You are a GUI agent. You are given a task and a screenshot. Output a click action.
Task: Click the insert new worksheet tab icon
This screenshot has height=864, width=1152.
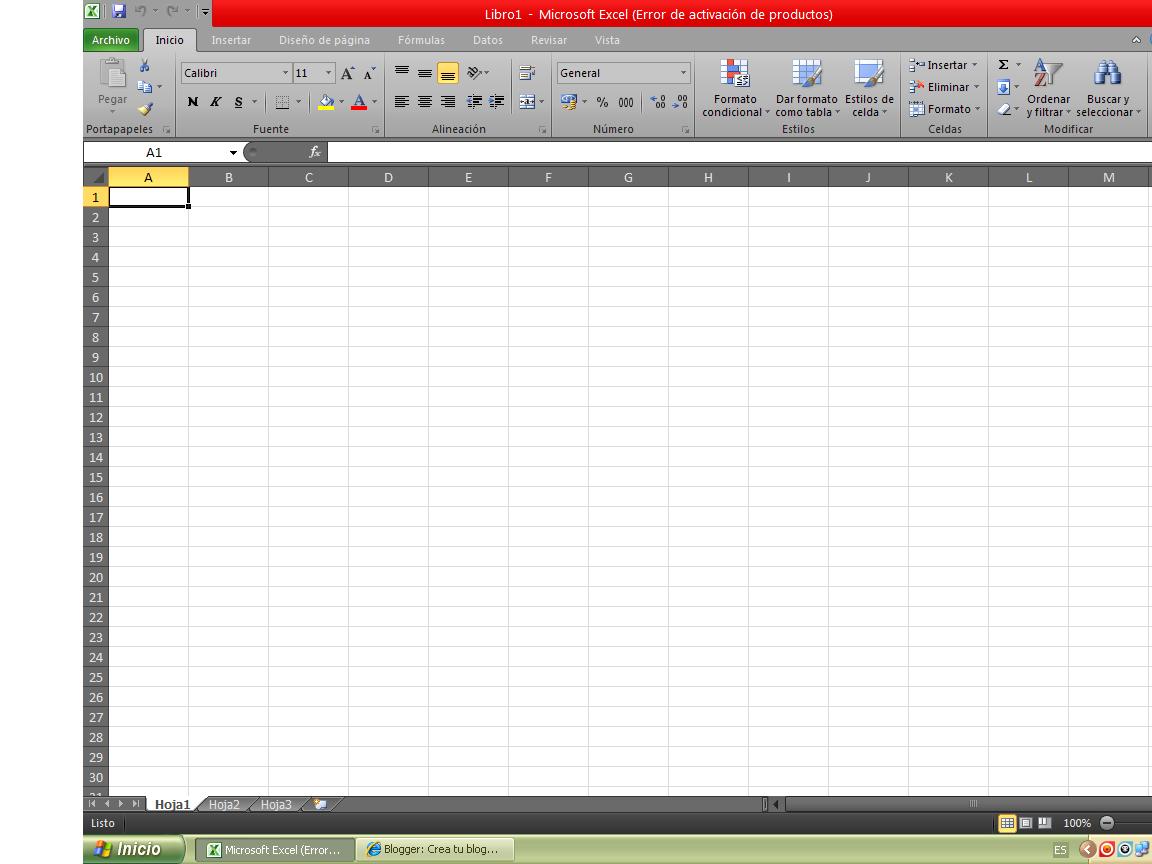point(320,804)
